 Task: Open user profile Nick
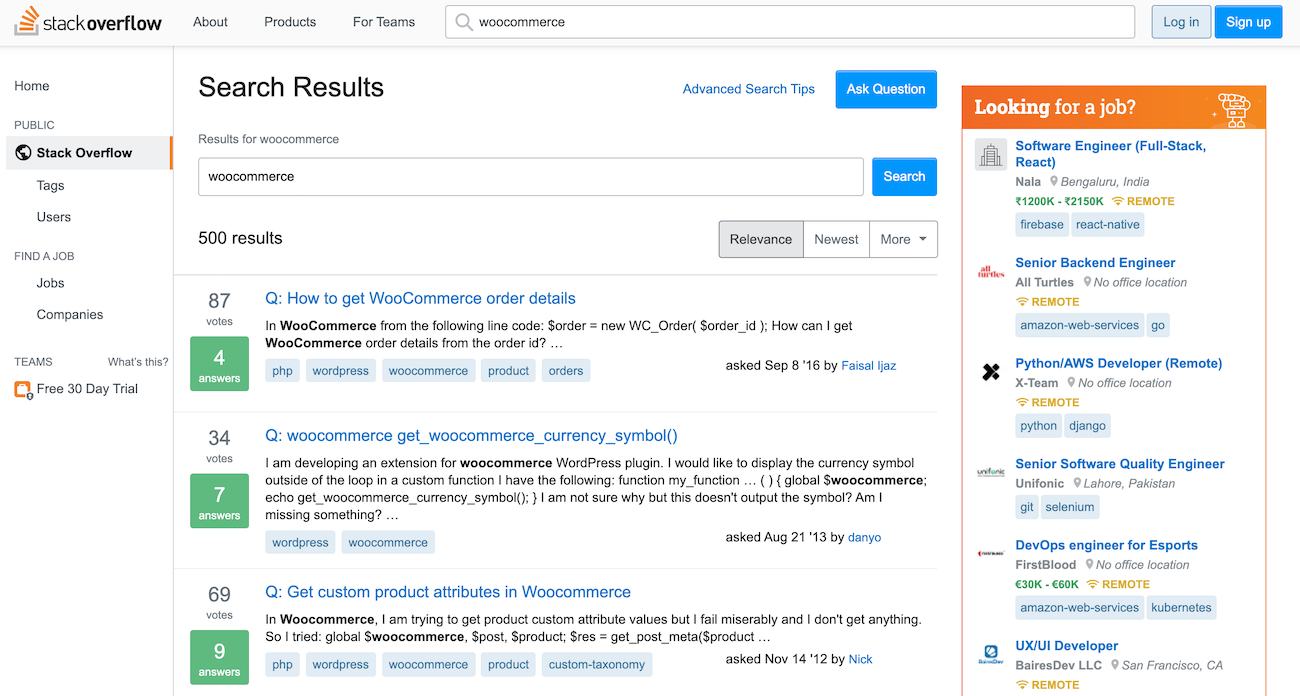pyautogui.click(x=861, y=659)
